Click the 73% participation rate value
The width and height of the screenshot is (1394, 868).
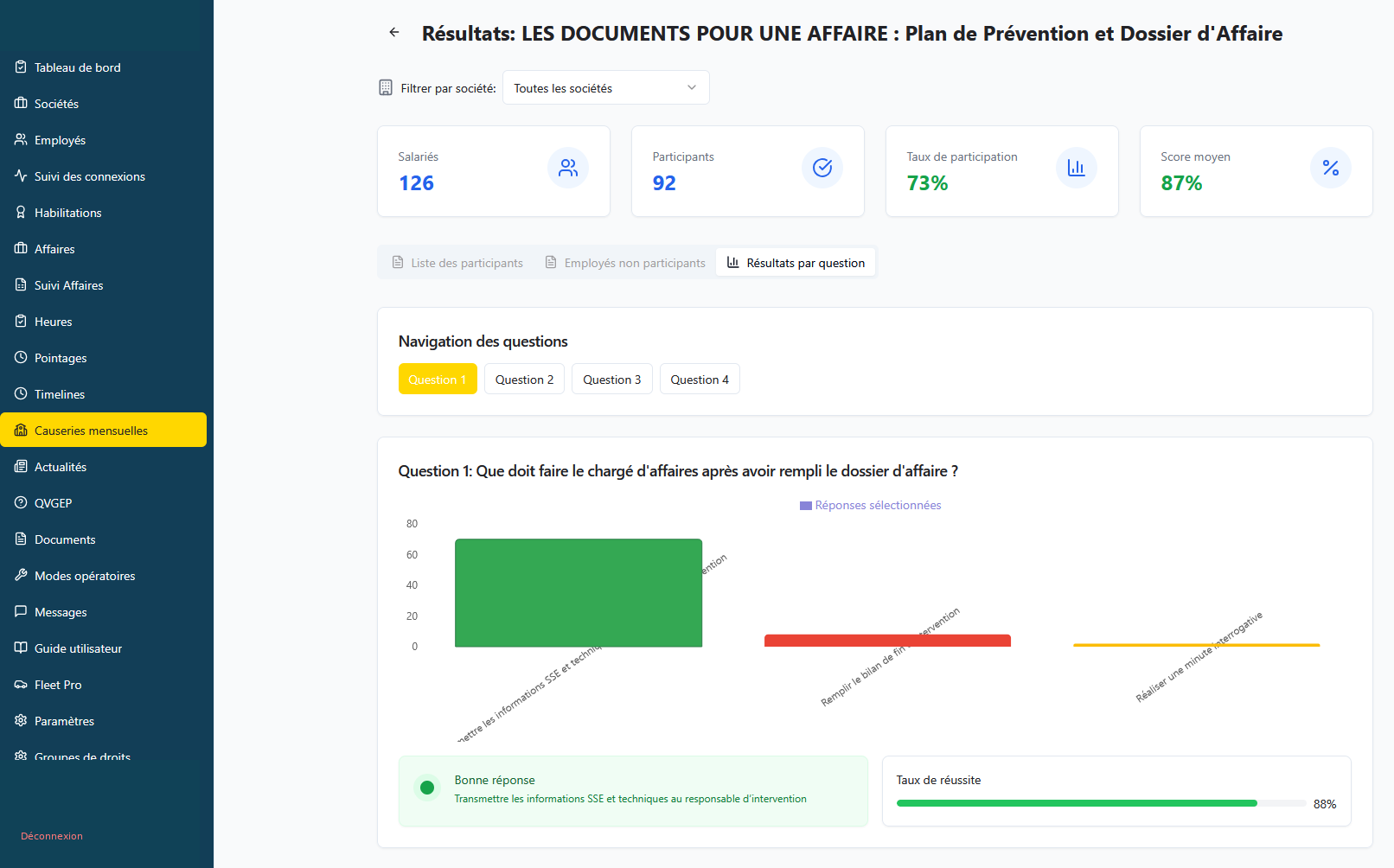tap(927, 183)
